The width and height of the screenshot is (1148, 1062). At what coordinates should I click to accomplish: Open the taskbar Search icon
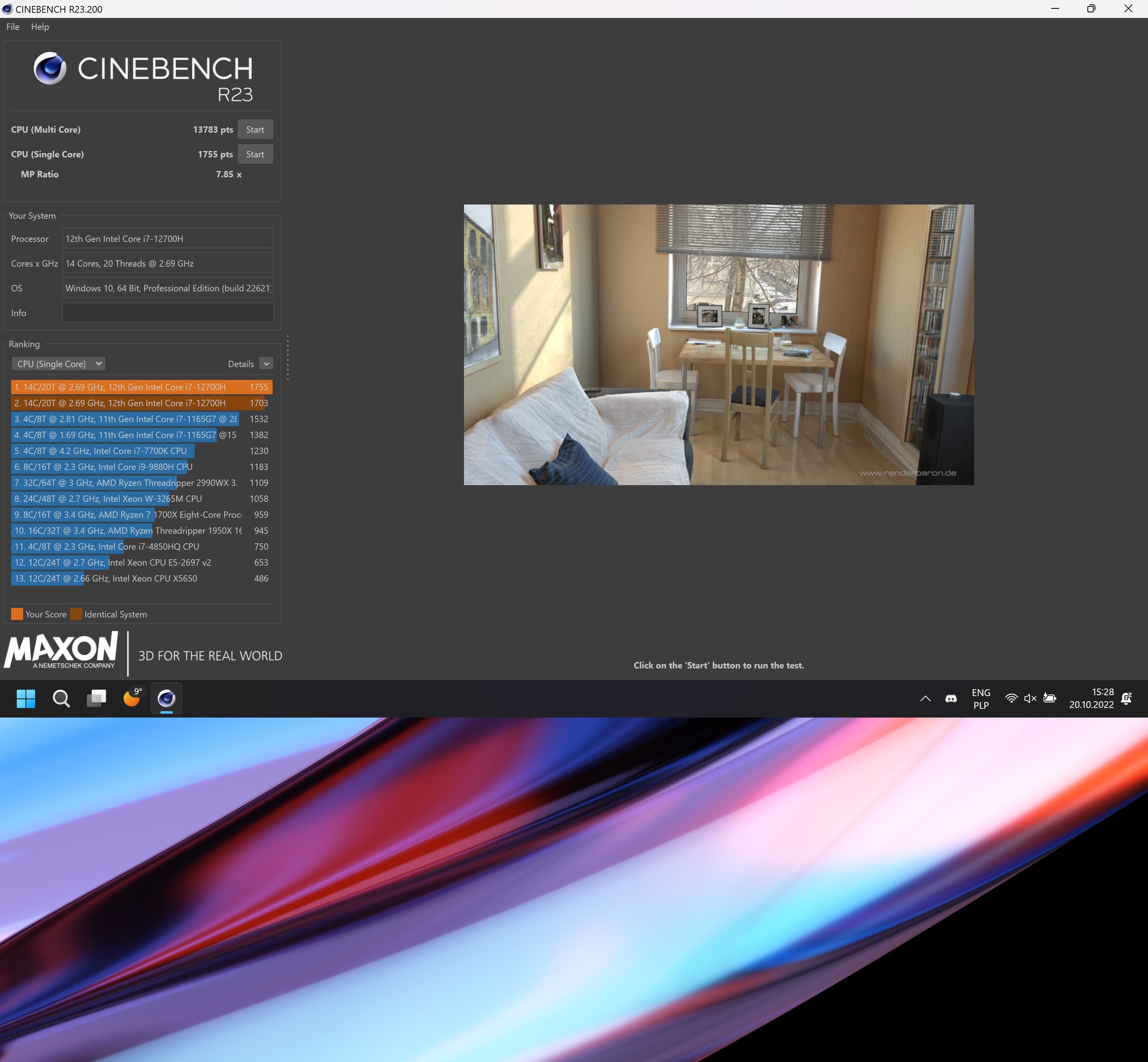[61, 699]
